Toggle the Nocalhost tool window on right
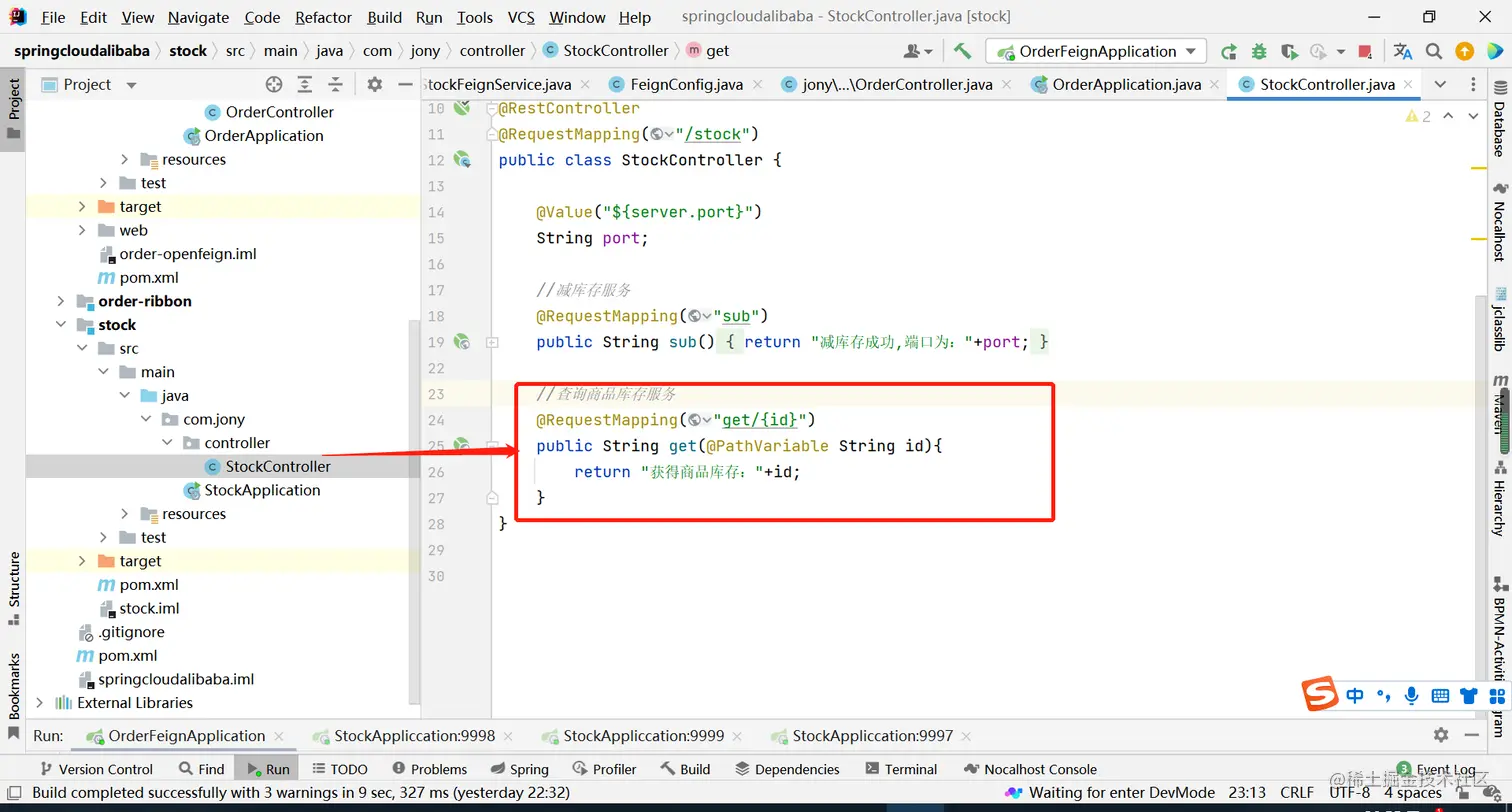Image resolution: width=1512 pixels, height=812 pixels. [1499, 222]
